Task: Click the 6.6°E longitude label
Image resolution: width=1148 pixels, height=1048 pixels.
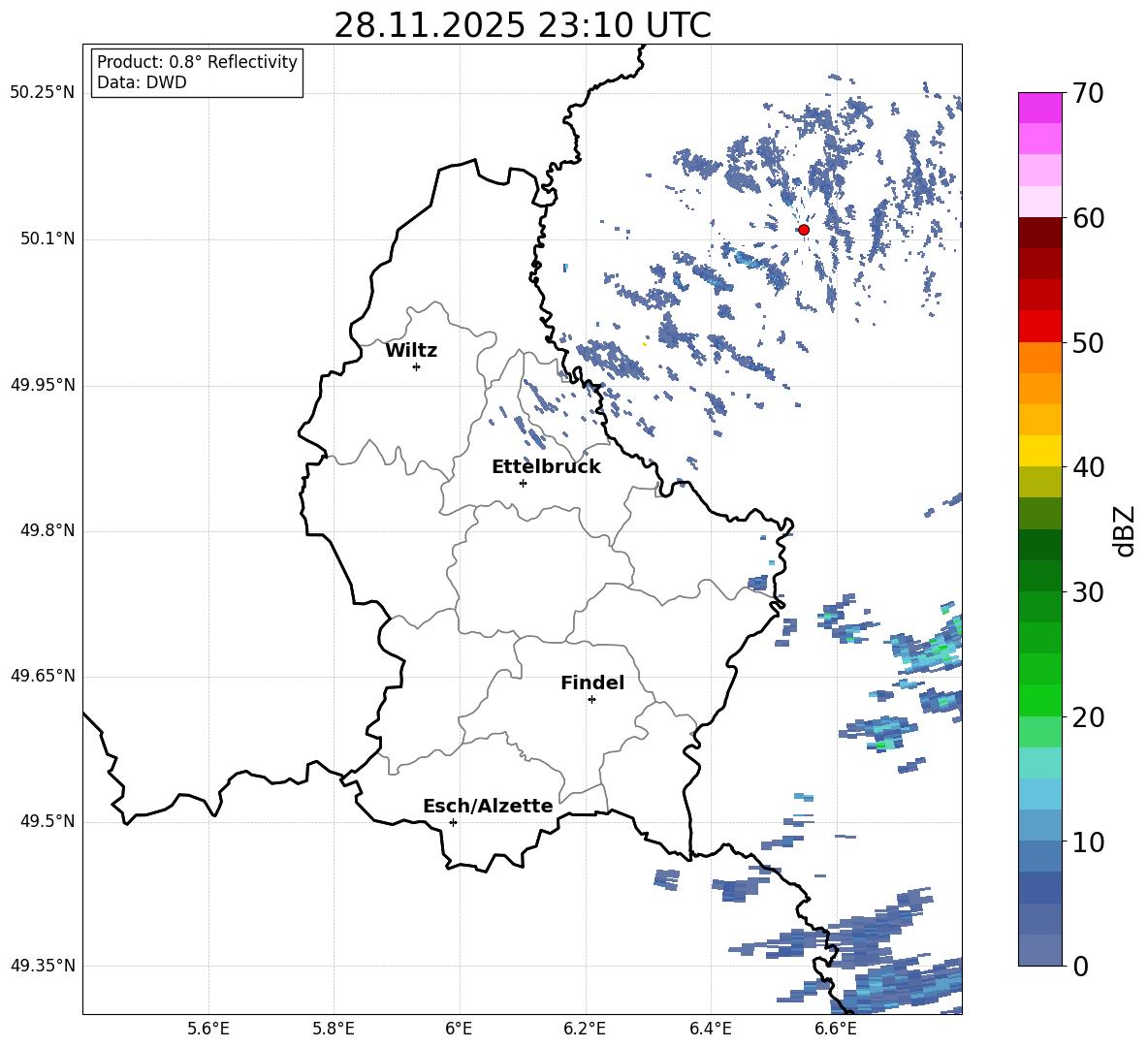Action: pyautogui.click(x=836, y=1029)
